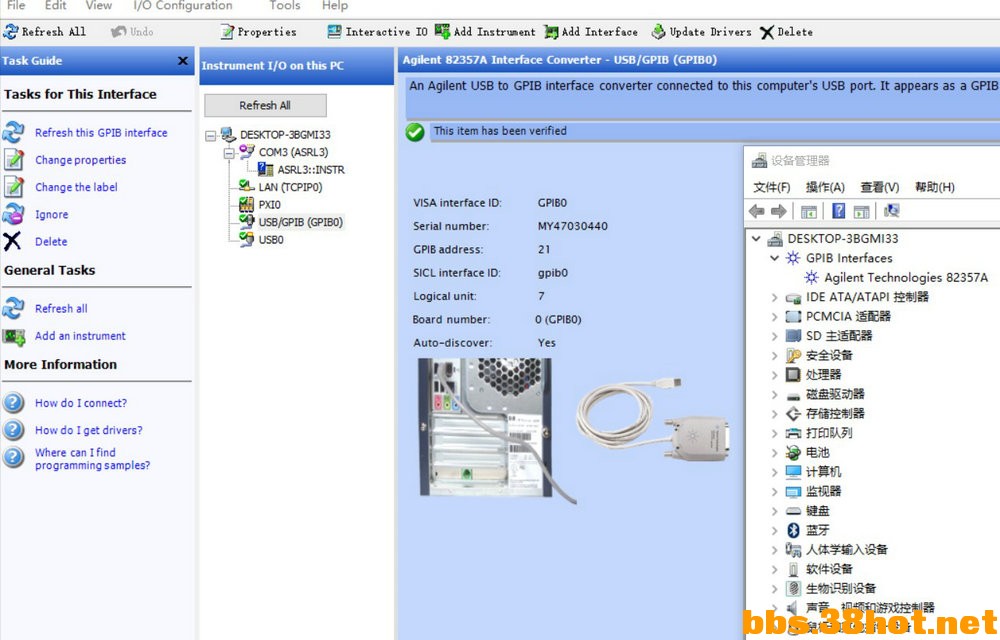
Task: Expand the IDE ATA/ATAPI 控制器 category
Action: click(774, 297)
